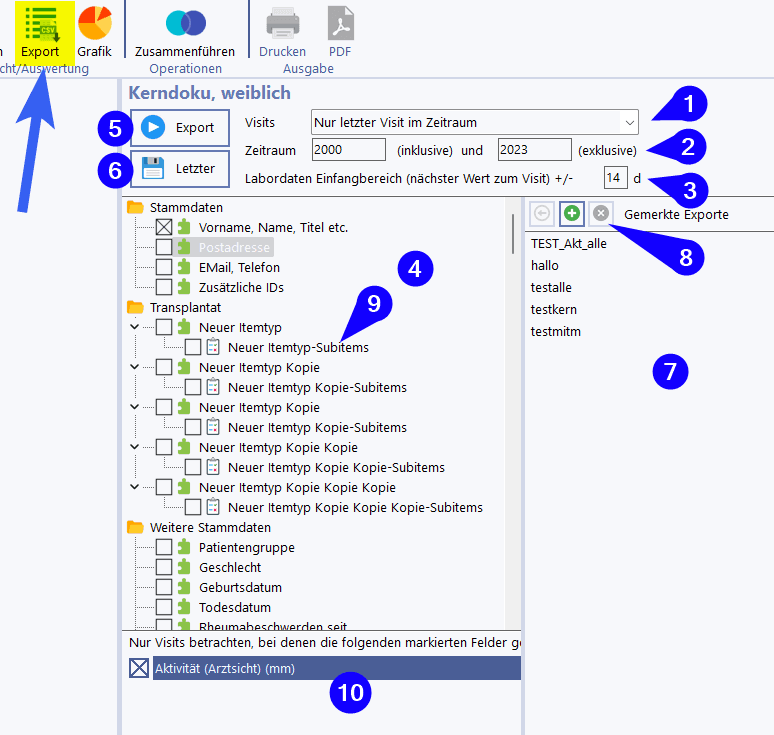The height and width of the screenshot is (735, 774).
Task: Click the Export CSV icon in ribbon
Action: [x=41, y=23]
